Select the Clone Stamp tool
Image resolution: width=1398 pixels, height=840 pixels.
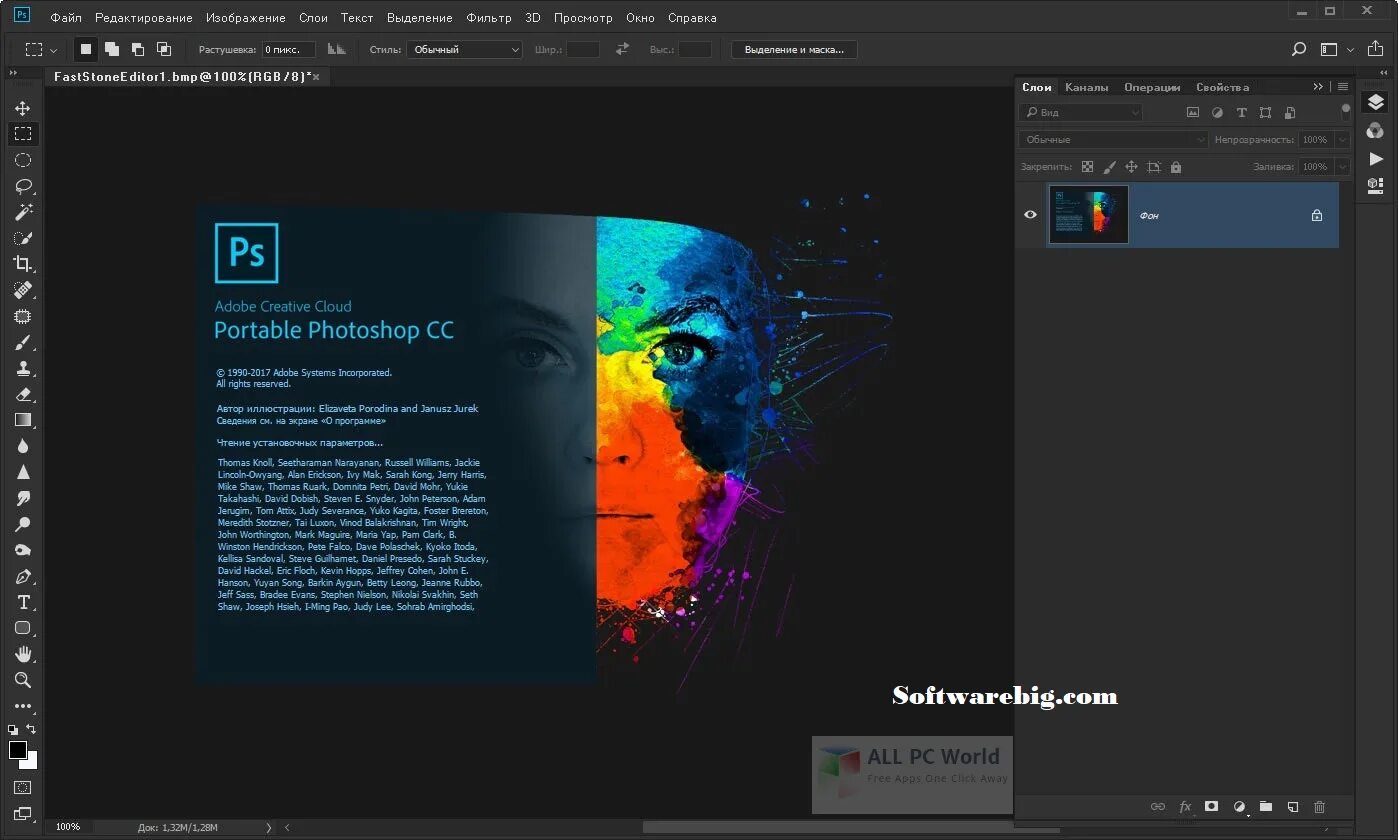[x=22, y=368]
